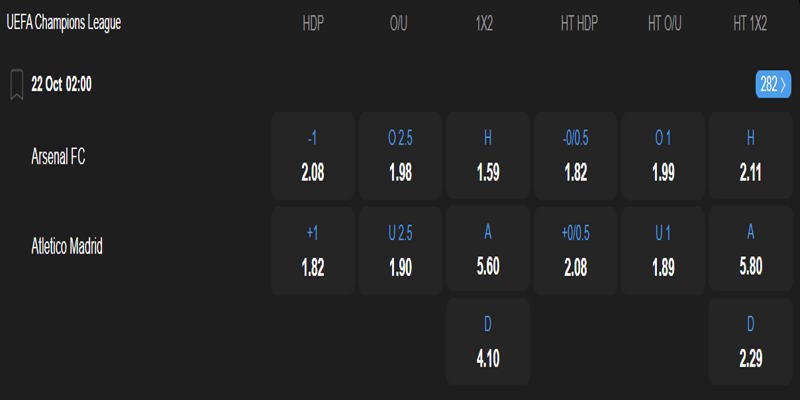Pick Under 2.5 goals at 1.90
The image size is (800, 400).
400,252
